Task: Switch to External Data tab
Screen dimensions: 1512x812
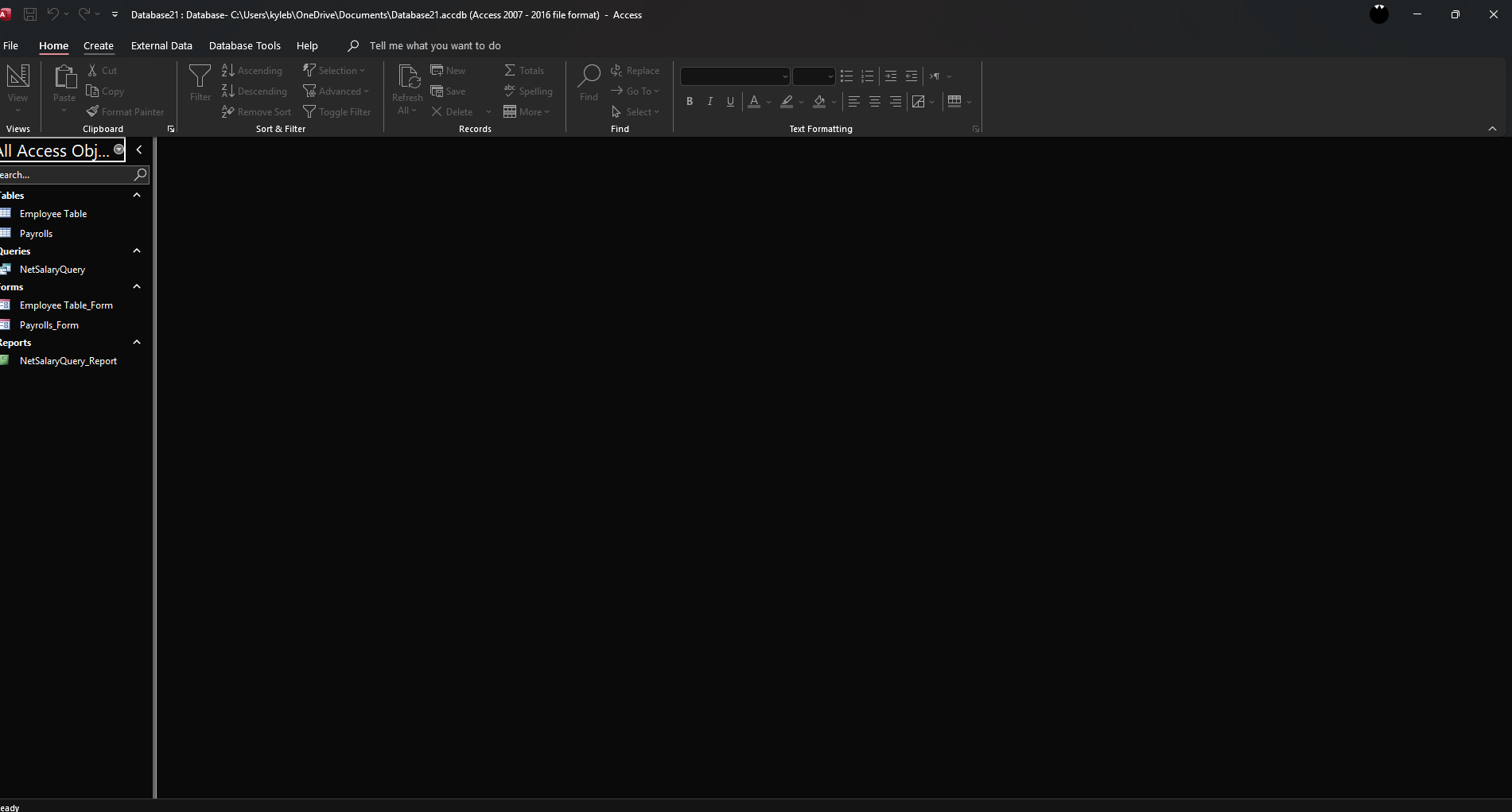Action: coord(161,46)
